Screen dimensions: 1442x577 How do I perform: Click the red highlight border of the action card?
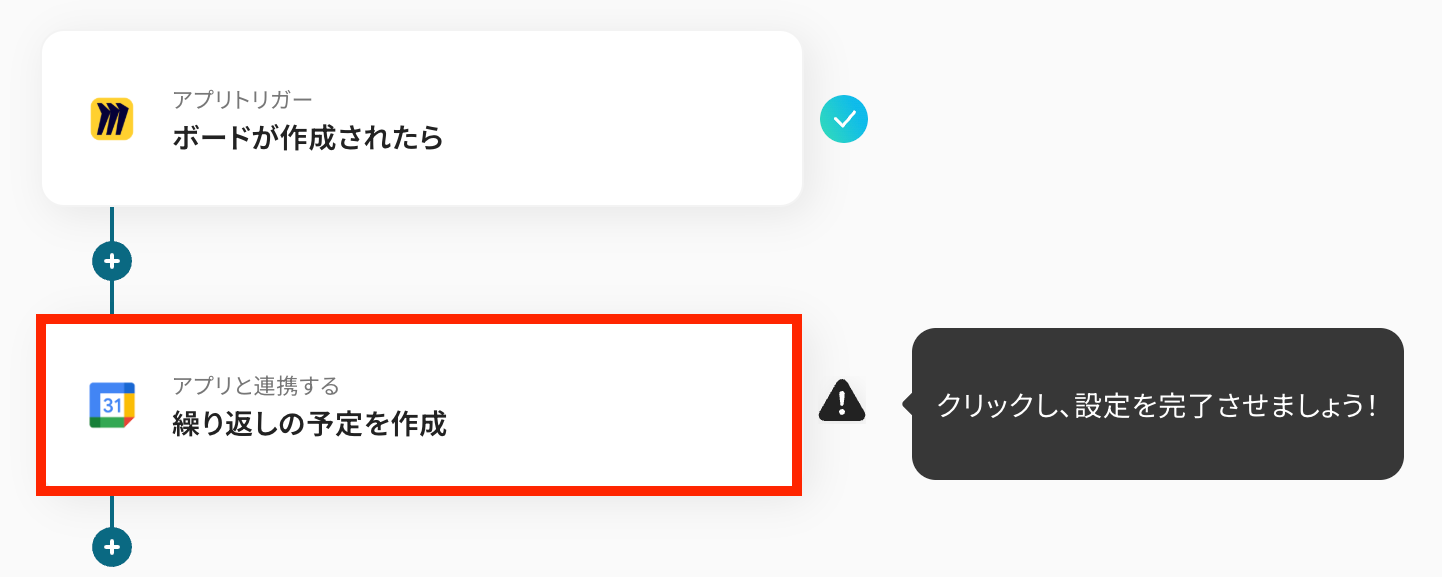pyautogui.click(x=420, y=321)
